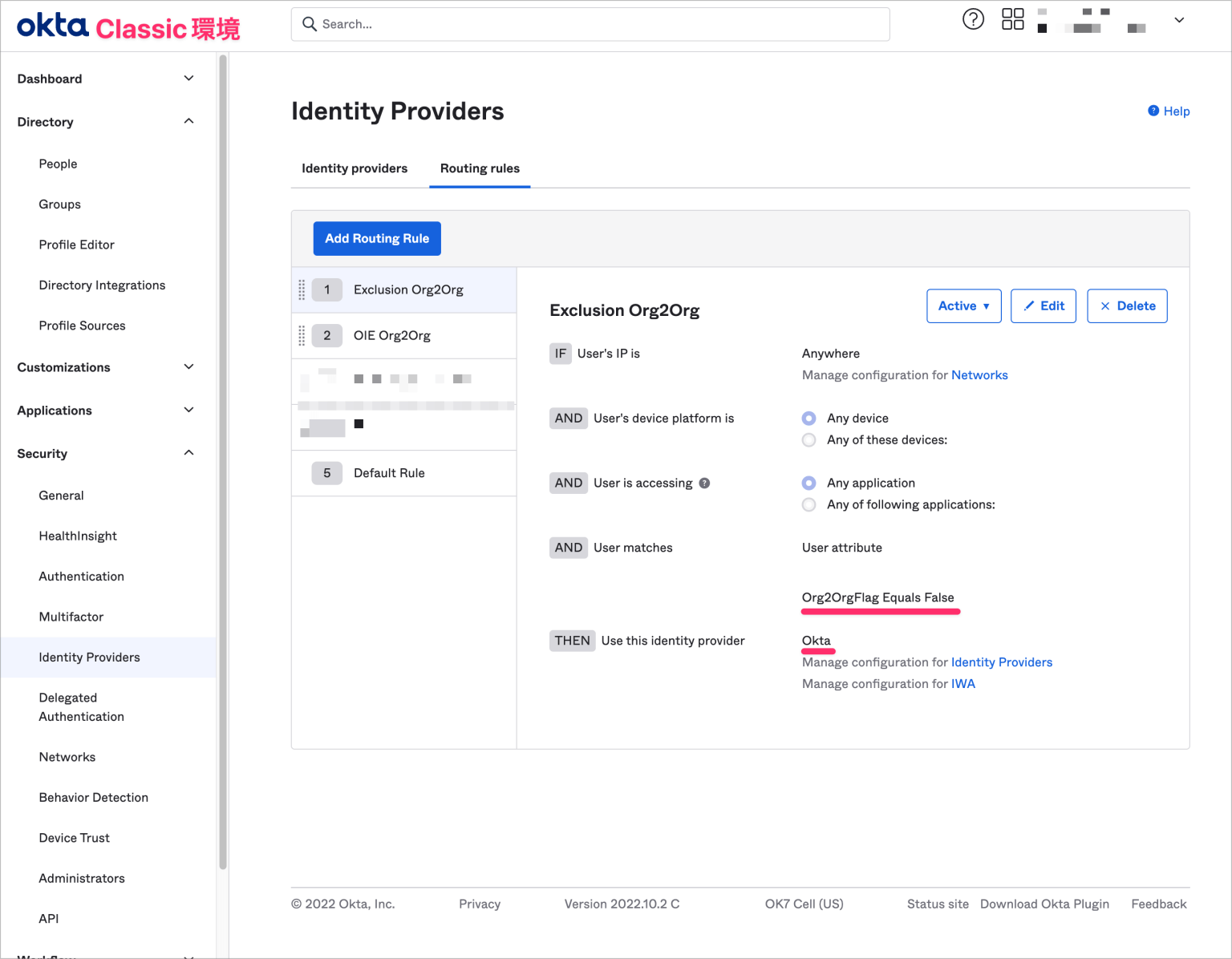Click the search magnifier icon
The height and width of the screenshot is (959, 1232).
pyautogui.click(x=310, y=24)
